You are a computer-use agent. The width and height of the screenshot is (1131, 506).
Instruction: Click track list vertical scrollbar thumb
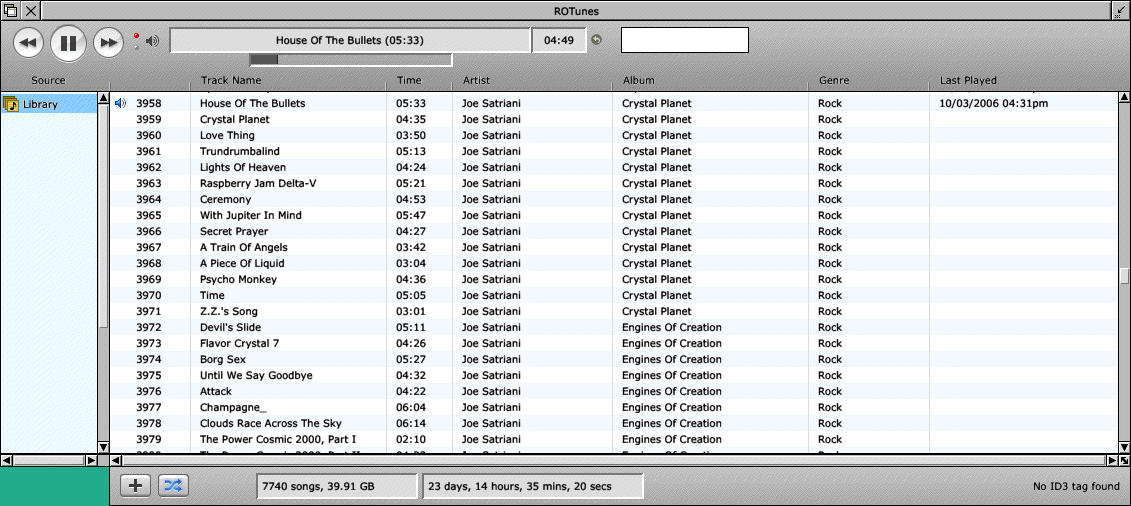[x=1124, y=277]
